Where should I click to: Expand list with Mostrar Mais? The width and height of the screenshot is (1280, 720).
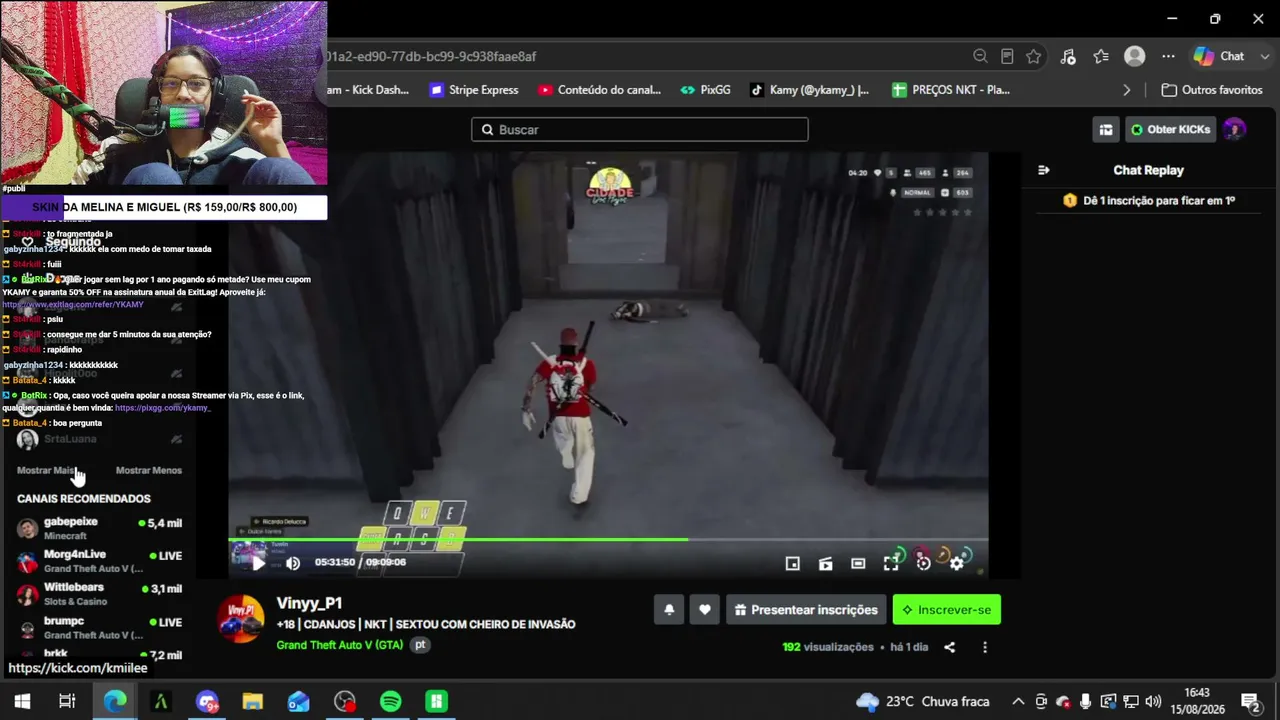[x=46, y=470]
